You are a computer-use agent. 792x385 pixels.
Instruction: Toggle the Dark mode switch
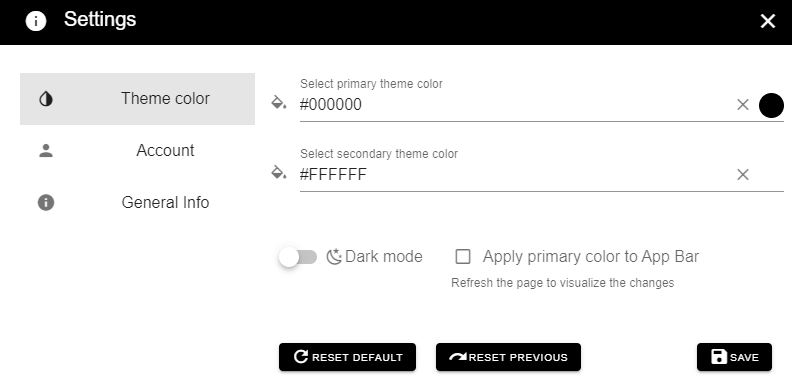(298, 257)
